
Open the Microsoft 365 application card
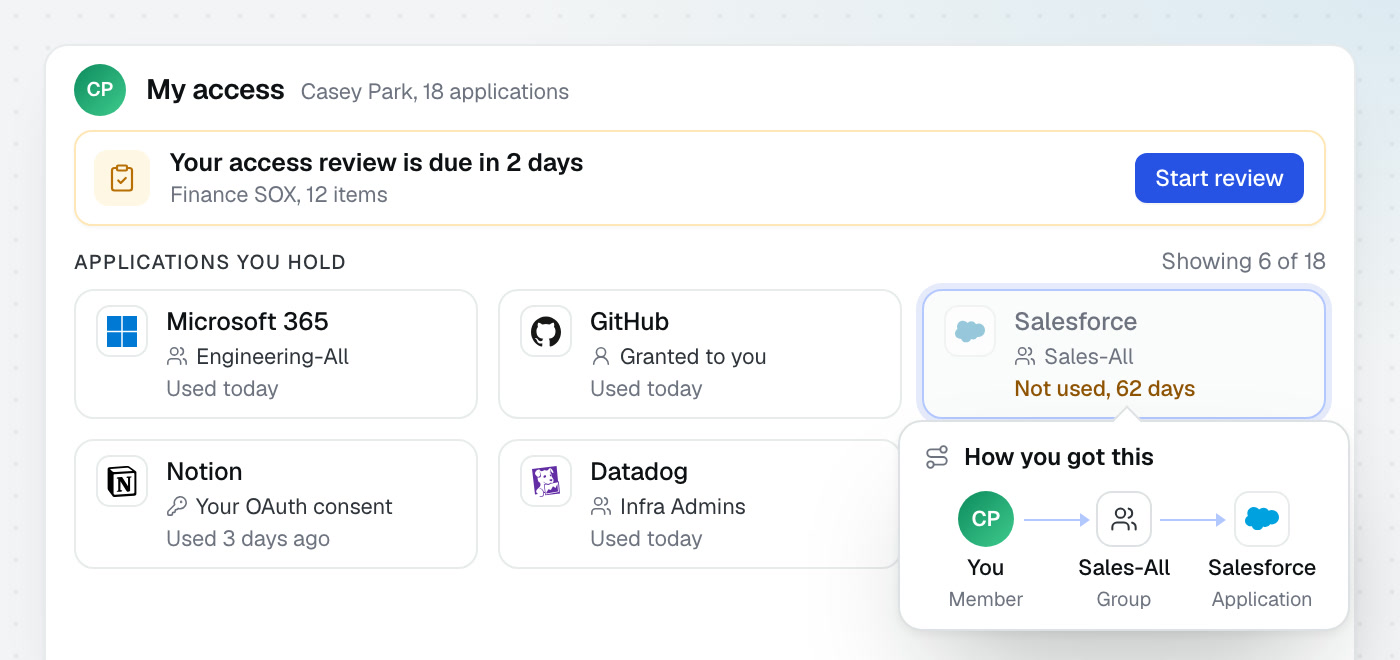(276, 354)
